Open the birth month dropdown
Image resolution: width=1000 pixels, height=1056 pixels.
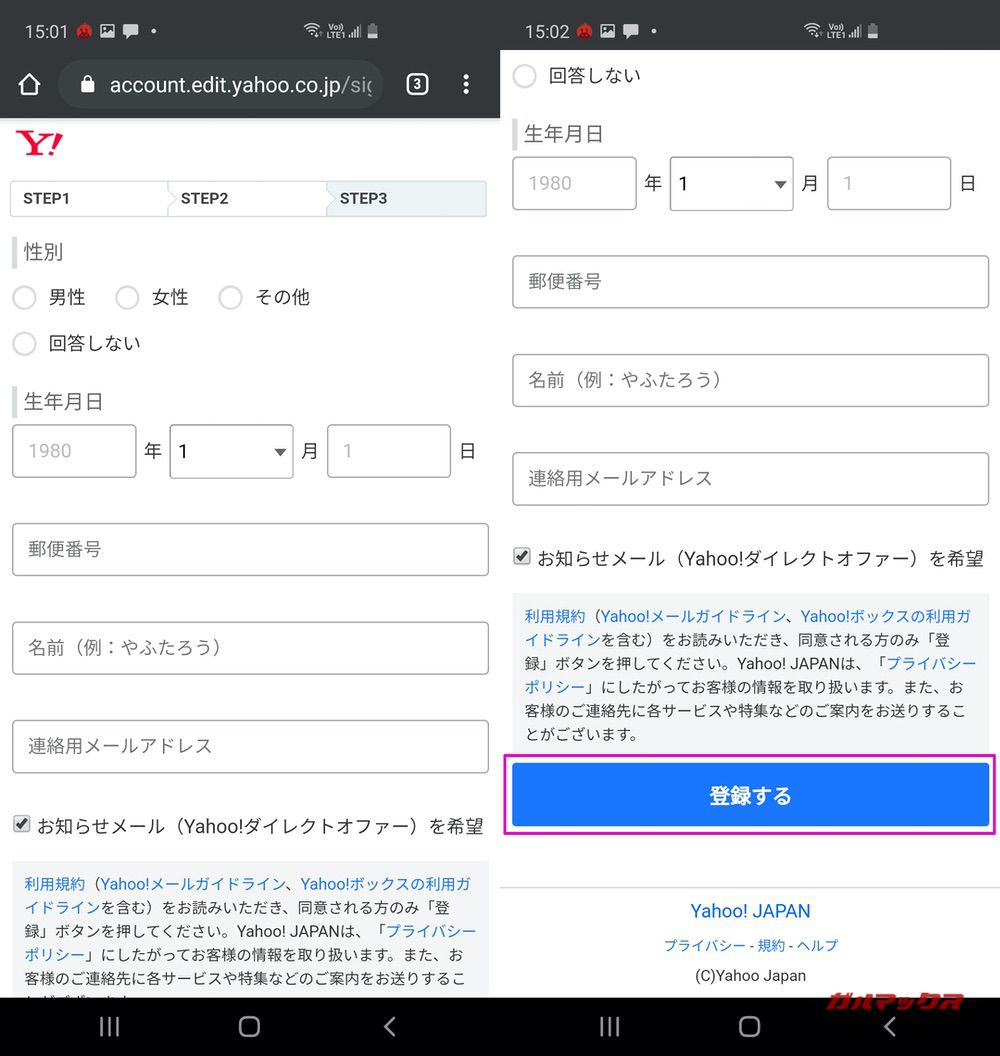[231, 451]
